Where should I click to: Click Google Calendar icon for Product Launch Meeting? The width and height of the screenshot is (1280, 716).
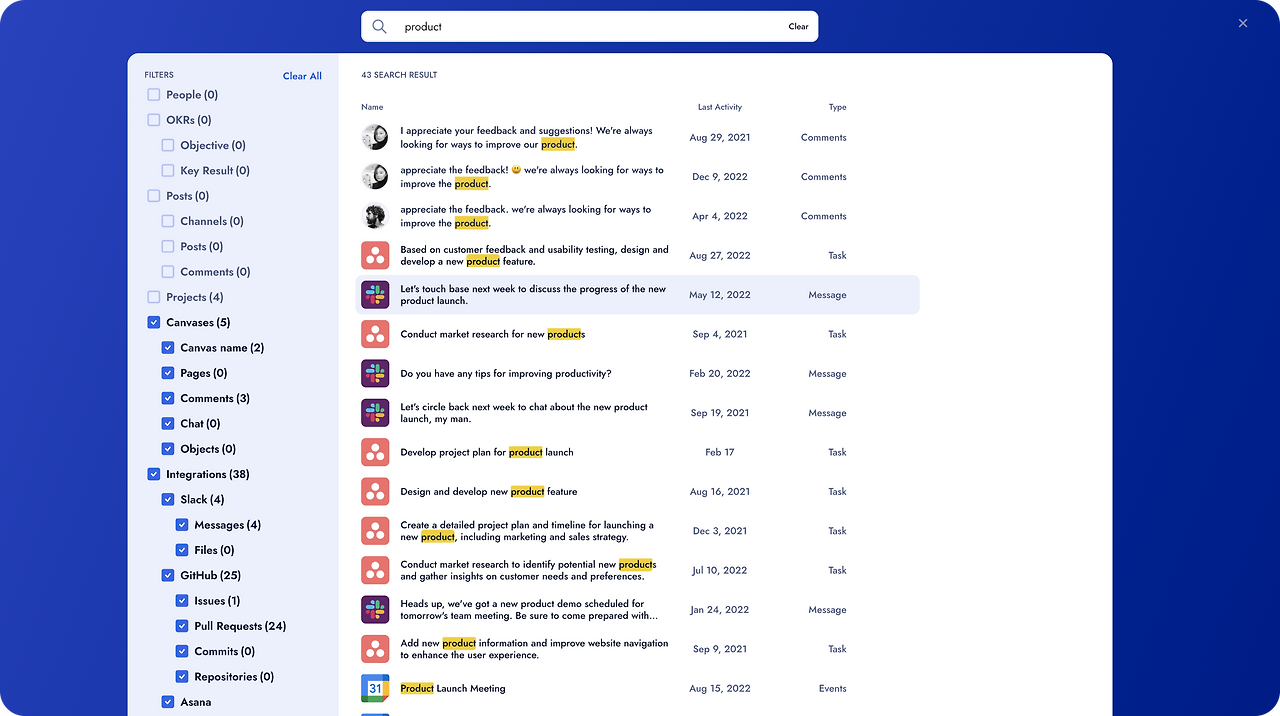375,688
